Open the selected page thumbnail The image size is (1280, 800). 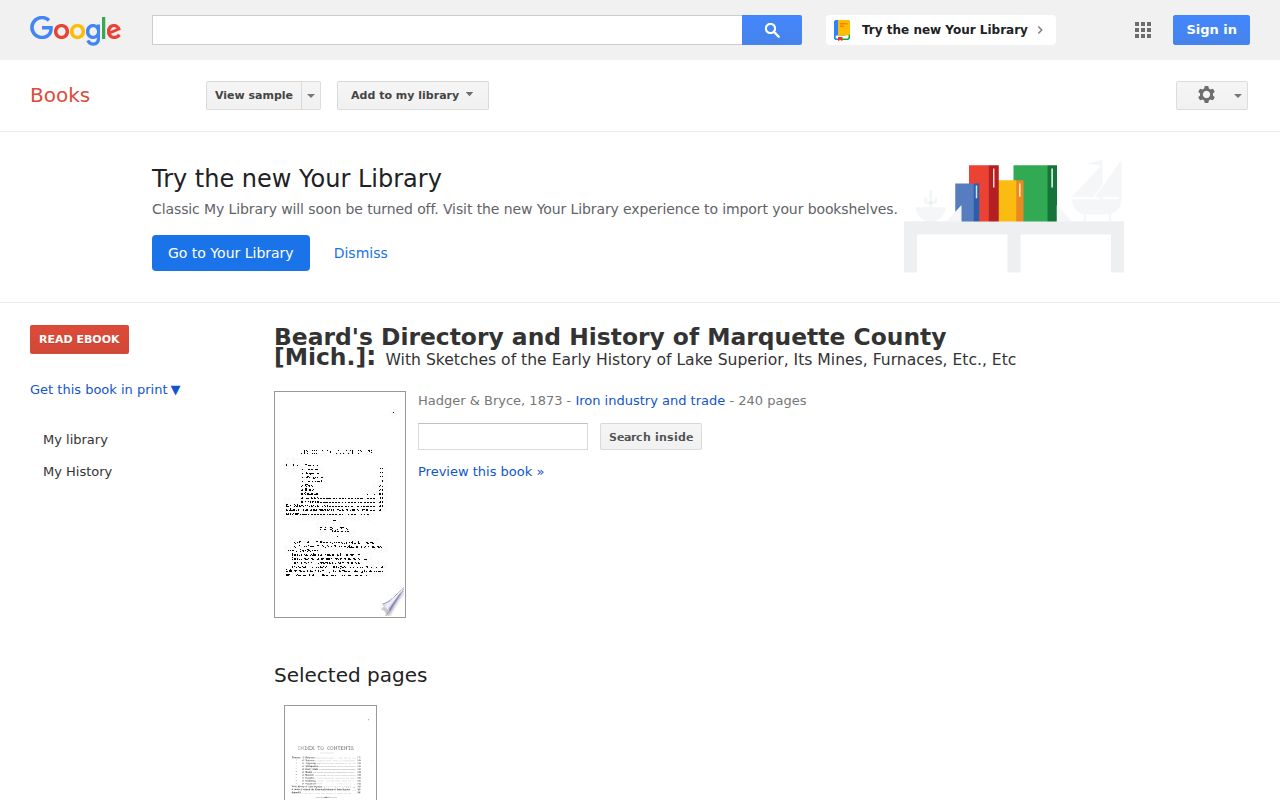330,752
